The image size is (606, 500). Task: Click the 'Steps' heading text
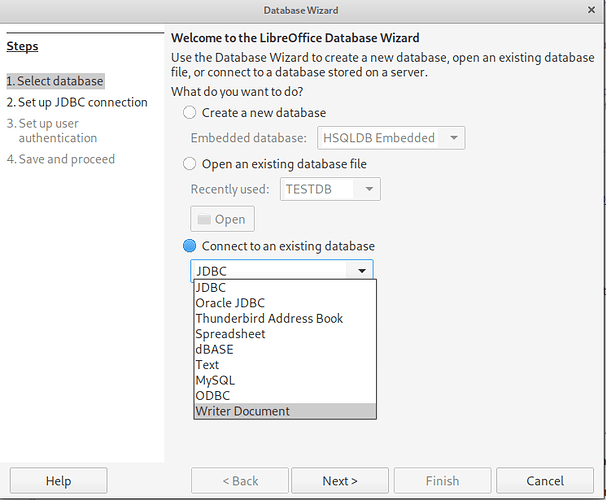(x=22, y=46)
